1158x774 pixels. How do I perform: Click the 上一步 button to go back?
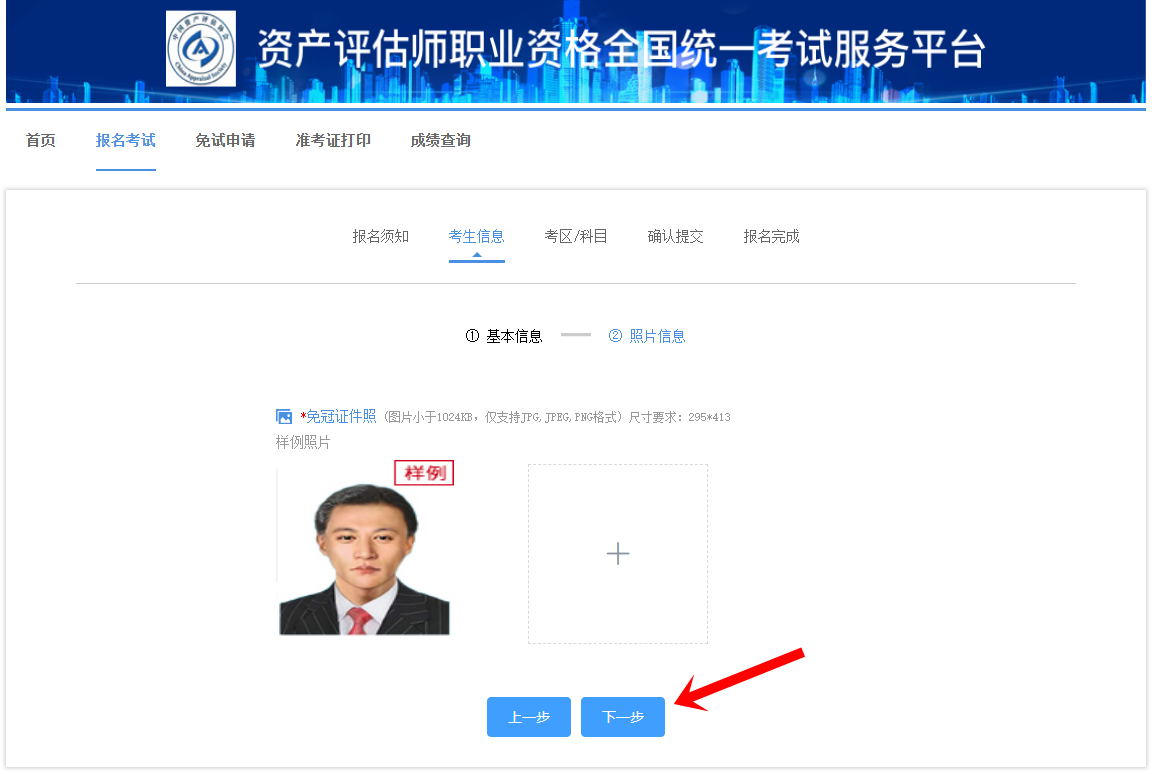click(x=528, y=716)
